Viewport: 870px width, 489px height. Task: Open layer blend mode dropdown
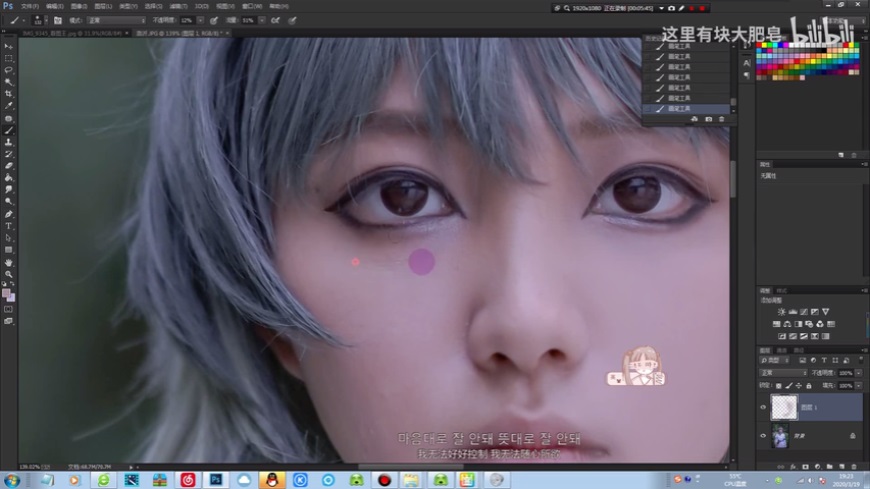coord(783,373)
